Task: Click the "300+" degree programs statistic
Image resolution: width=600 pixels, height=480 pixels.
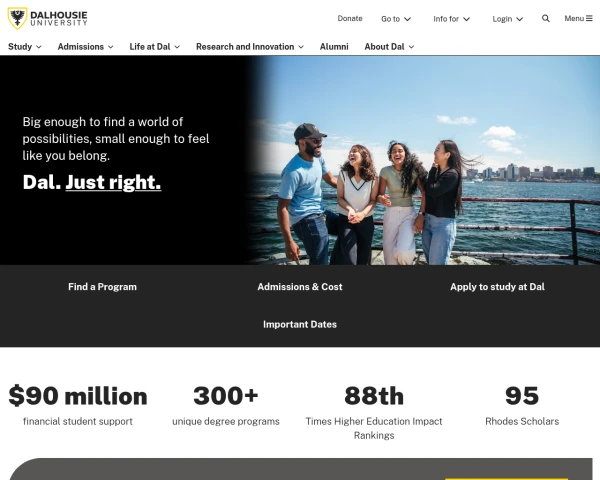Action: [226, 396]
